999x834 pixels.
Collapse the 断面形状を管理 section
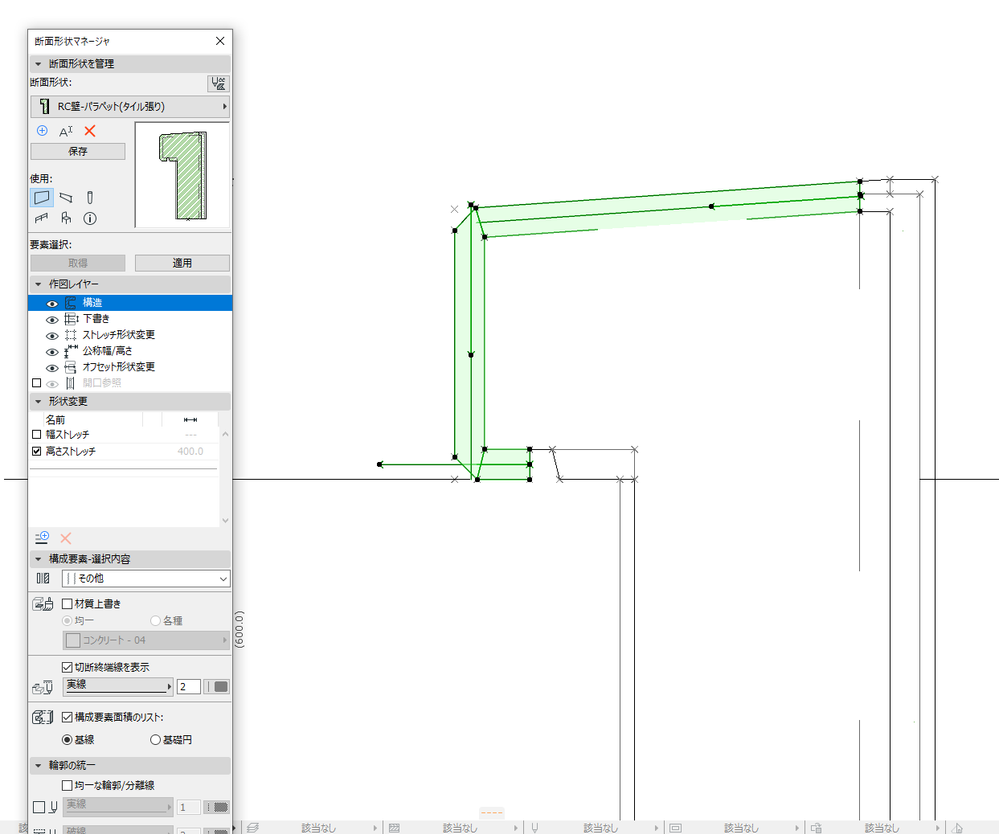pos(38,64)
